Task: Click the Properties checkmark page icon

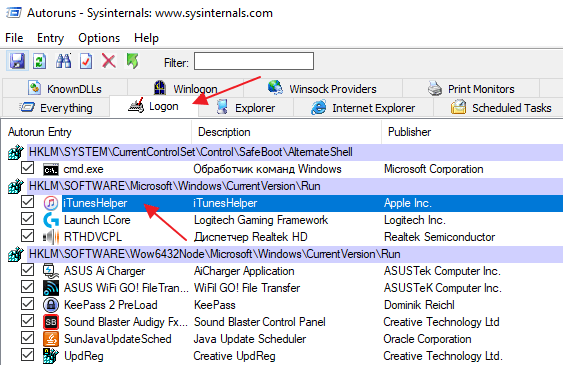Action: pyautogui.click(x=86, y=61)
